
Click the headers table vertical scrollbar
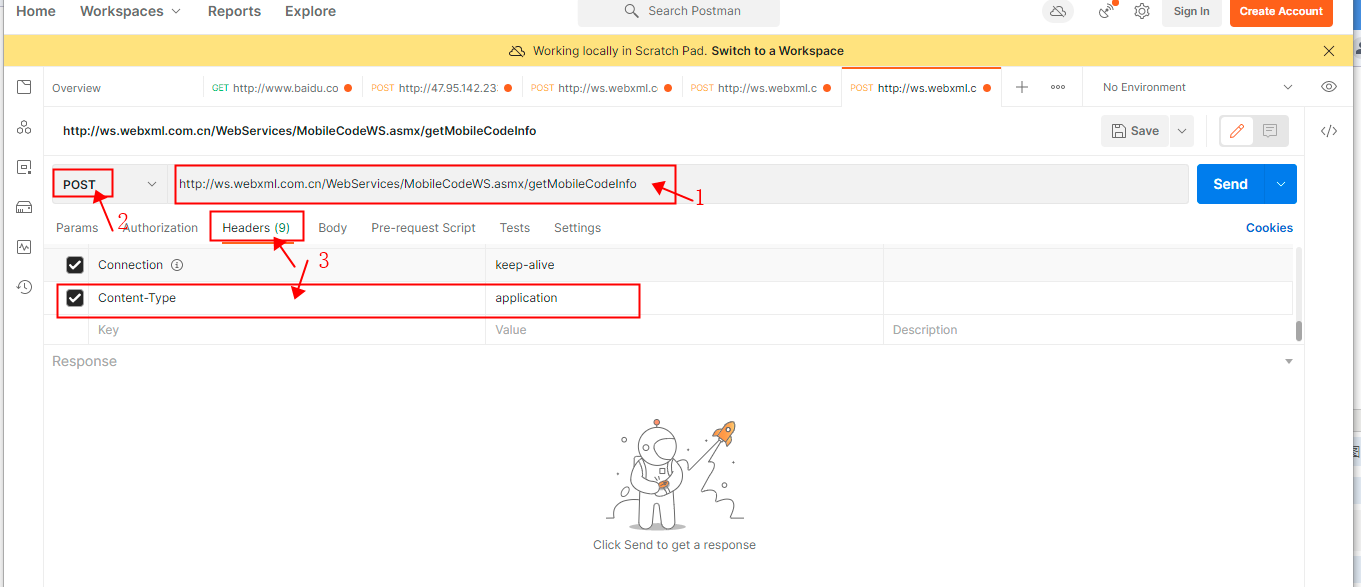pyautogui.click(x=1299, y=331)
